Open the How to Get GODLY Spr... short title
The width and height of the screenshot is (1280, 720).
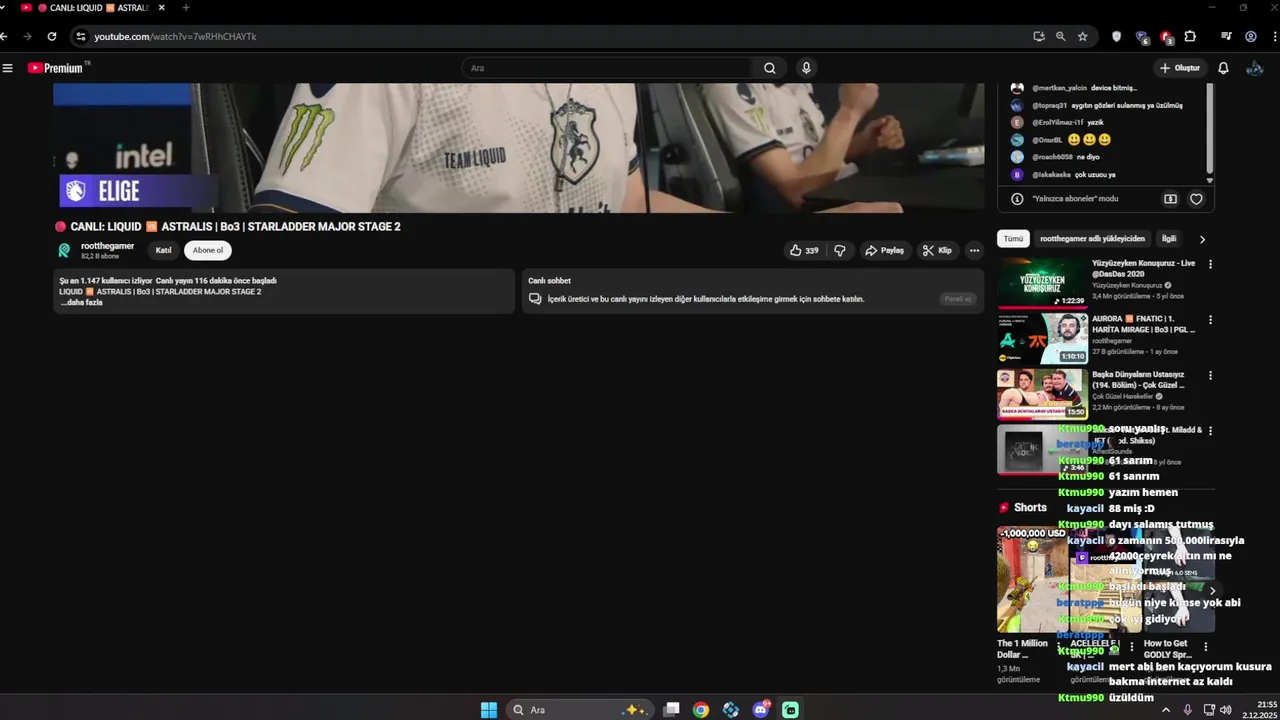pyautogui.click(x=1166, y=649)
